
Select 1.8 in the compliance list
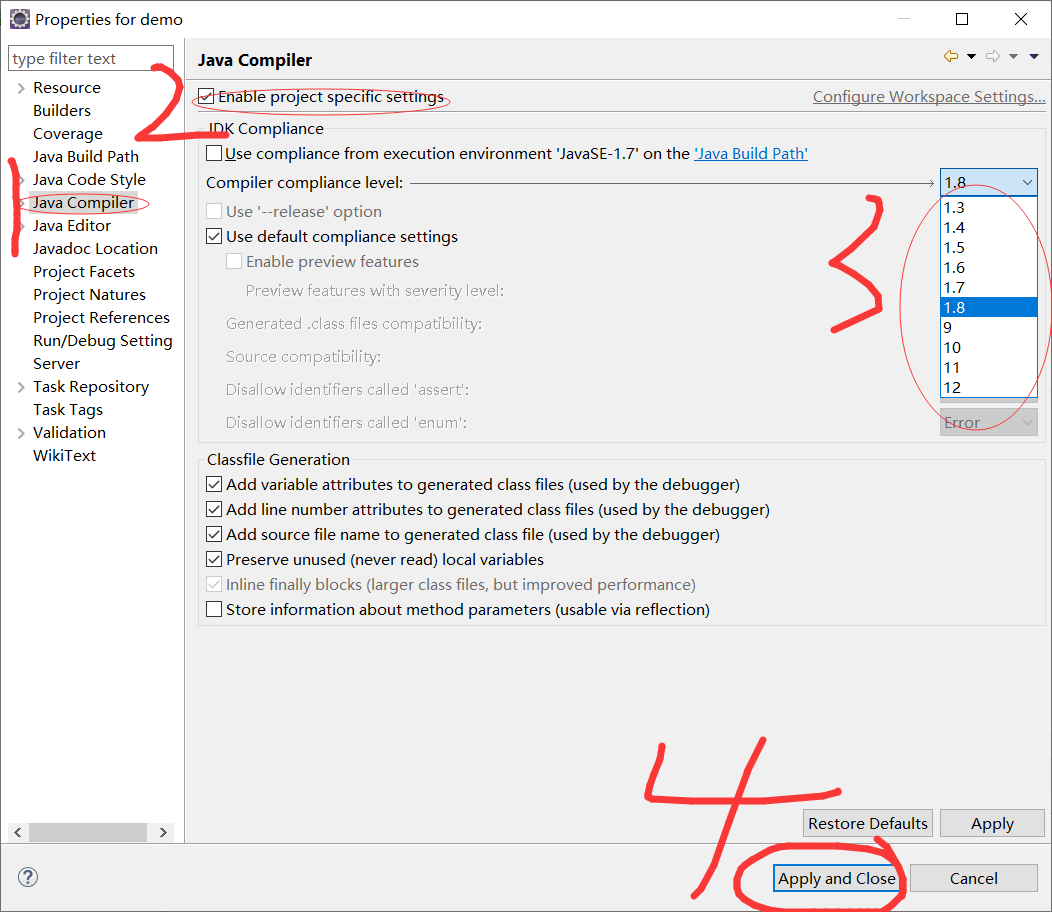click(x=988, y=307)
